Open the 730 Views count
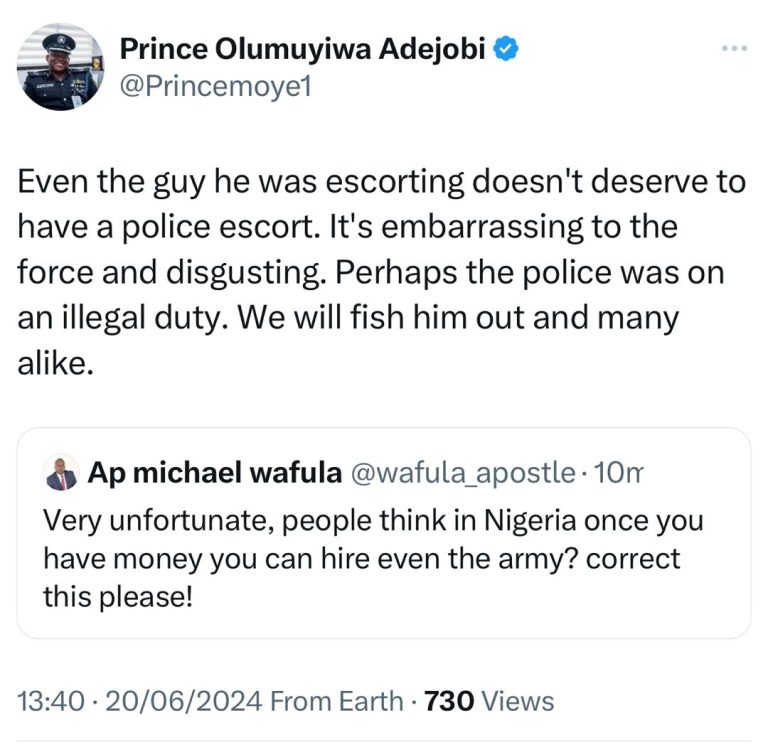Viewport: 768px width, 750px height. 489,701
